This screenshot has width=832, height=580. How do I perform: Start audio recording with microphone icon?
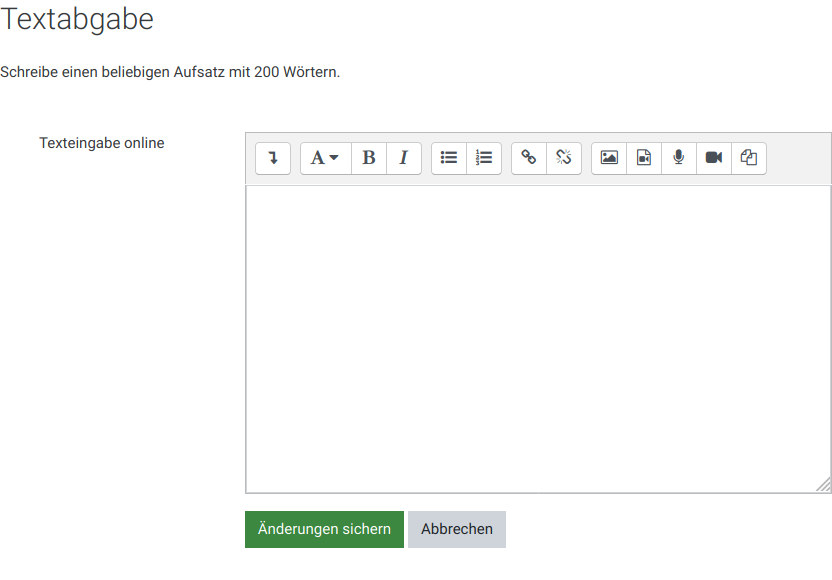(x=679, y=158)
